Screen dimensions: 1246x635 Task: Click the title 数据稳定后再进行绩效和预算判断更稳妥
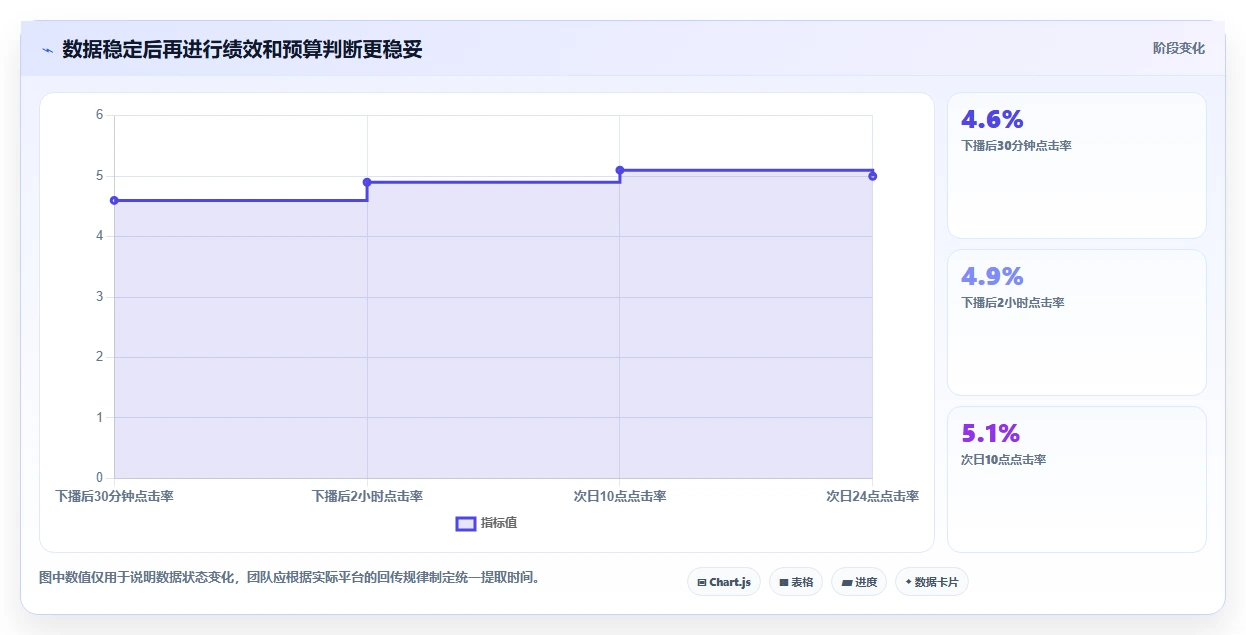[x=242, y=50]
